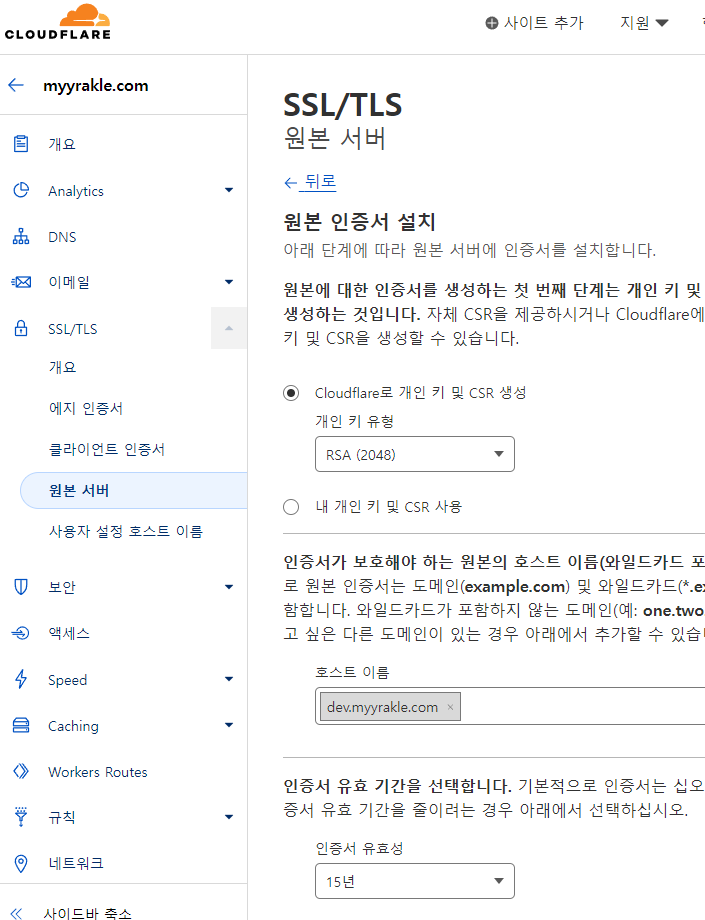Click the 보안 shield icon

21,586
